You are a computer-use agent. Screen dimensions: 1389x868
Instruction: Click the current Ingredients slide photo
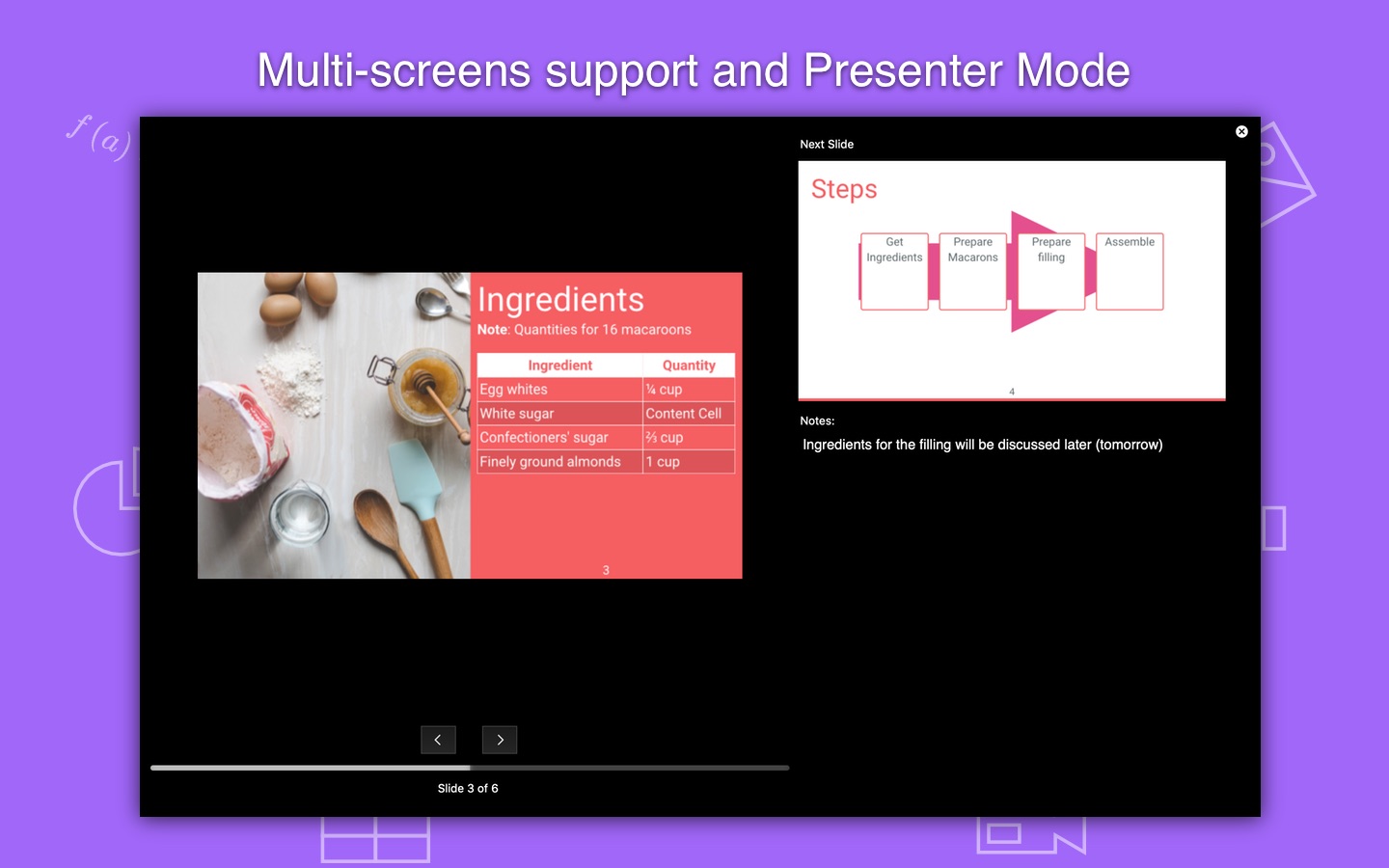[334, 425]
